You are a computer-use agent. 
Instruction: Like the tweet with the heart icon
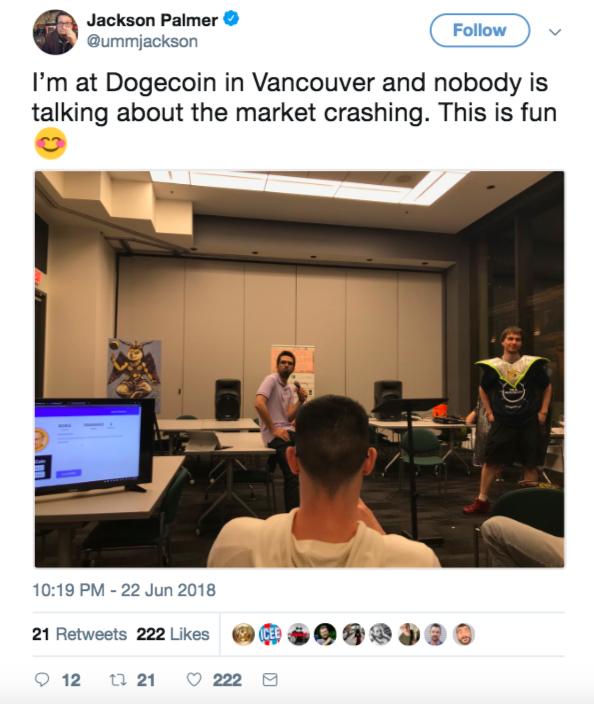[x=194, y=680]
